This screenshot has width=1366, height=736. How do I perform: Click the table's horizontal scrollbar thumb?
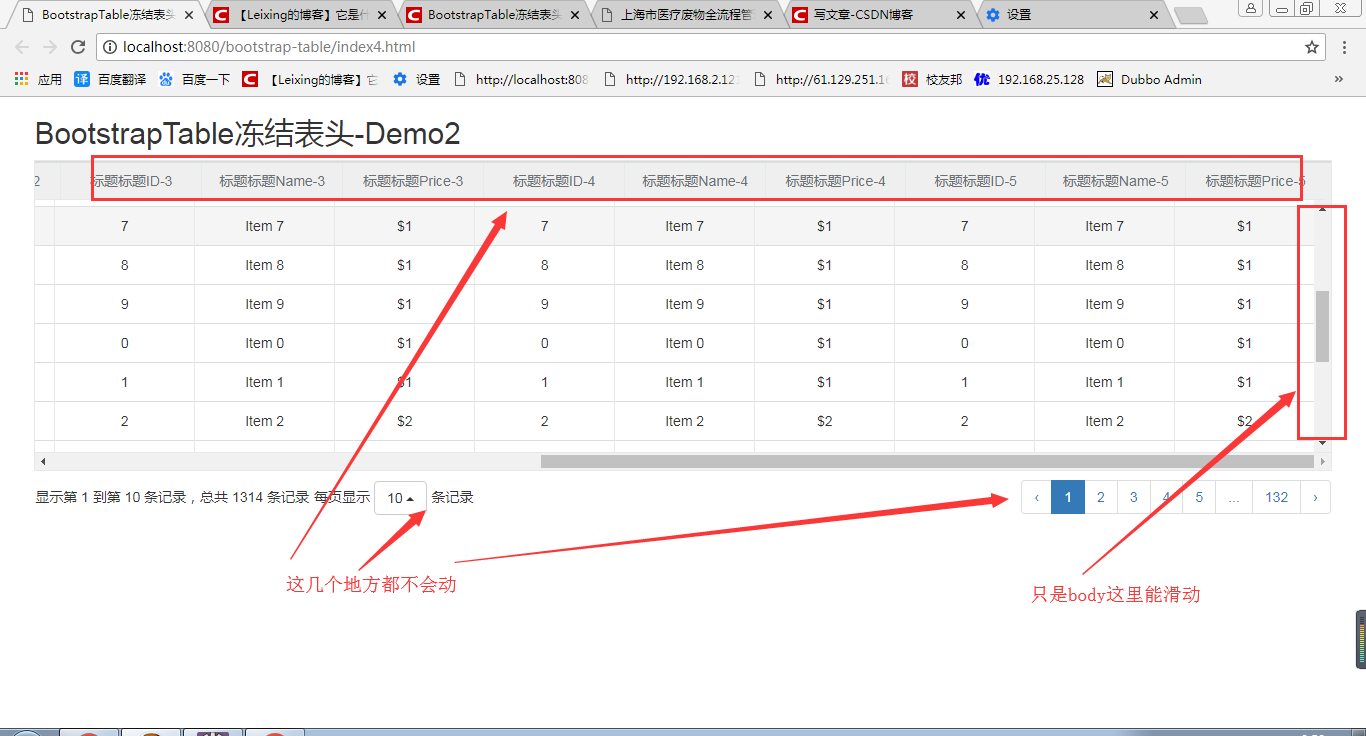pos(927,461)
